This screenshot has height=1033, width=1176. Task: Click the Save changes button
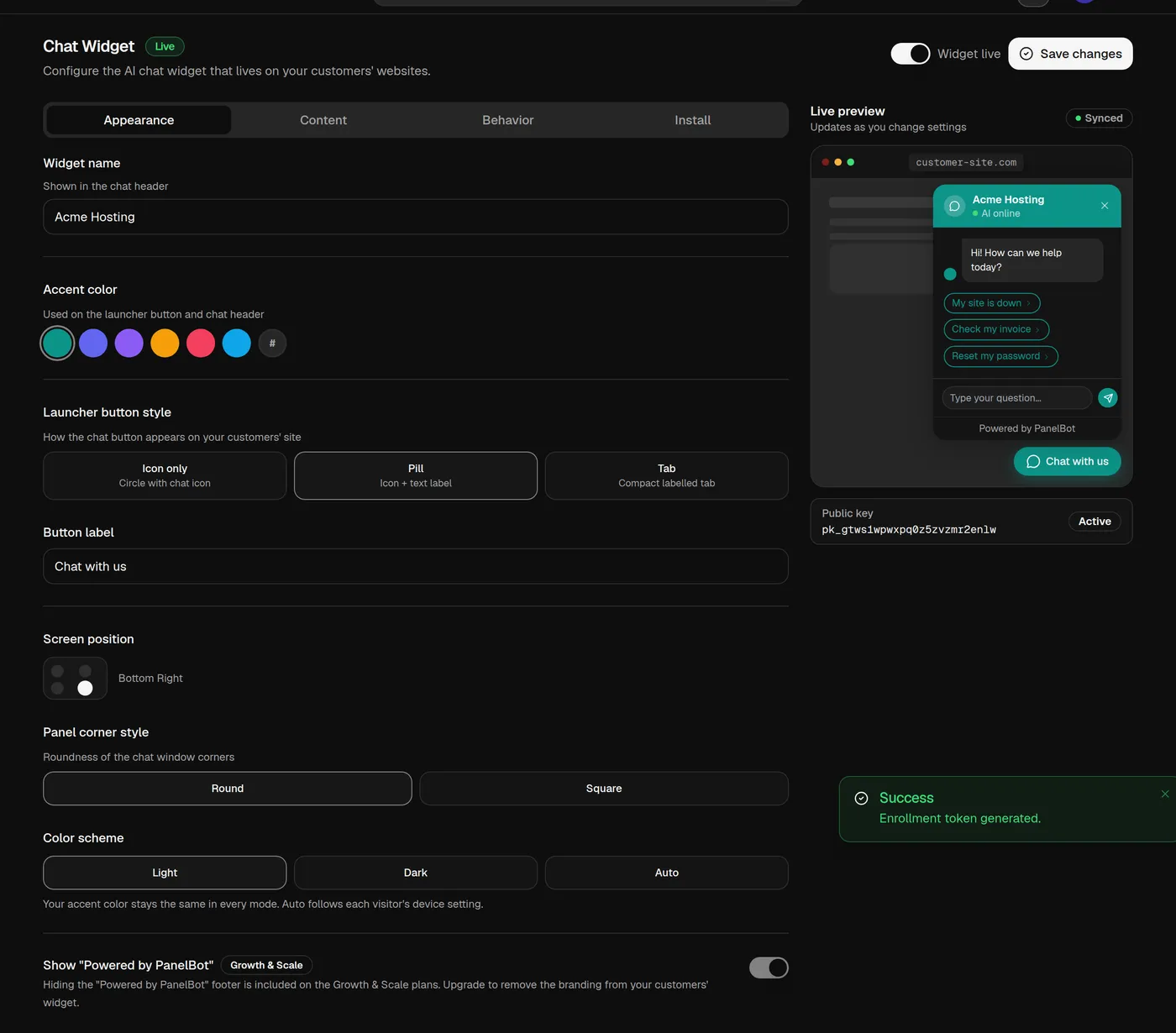[1071, 54]
